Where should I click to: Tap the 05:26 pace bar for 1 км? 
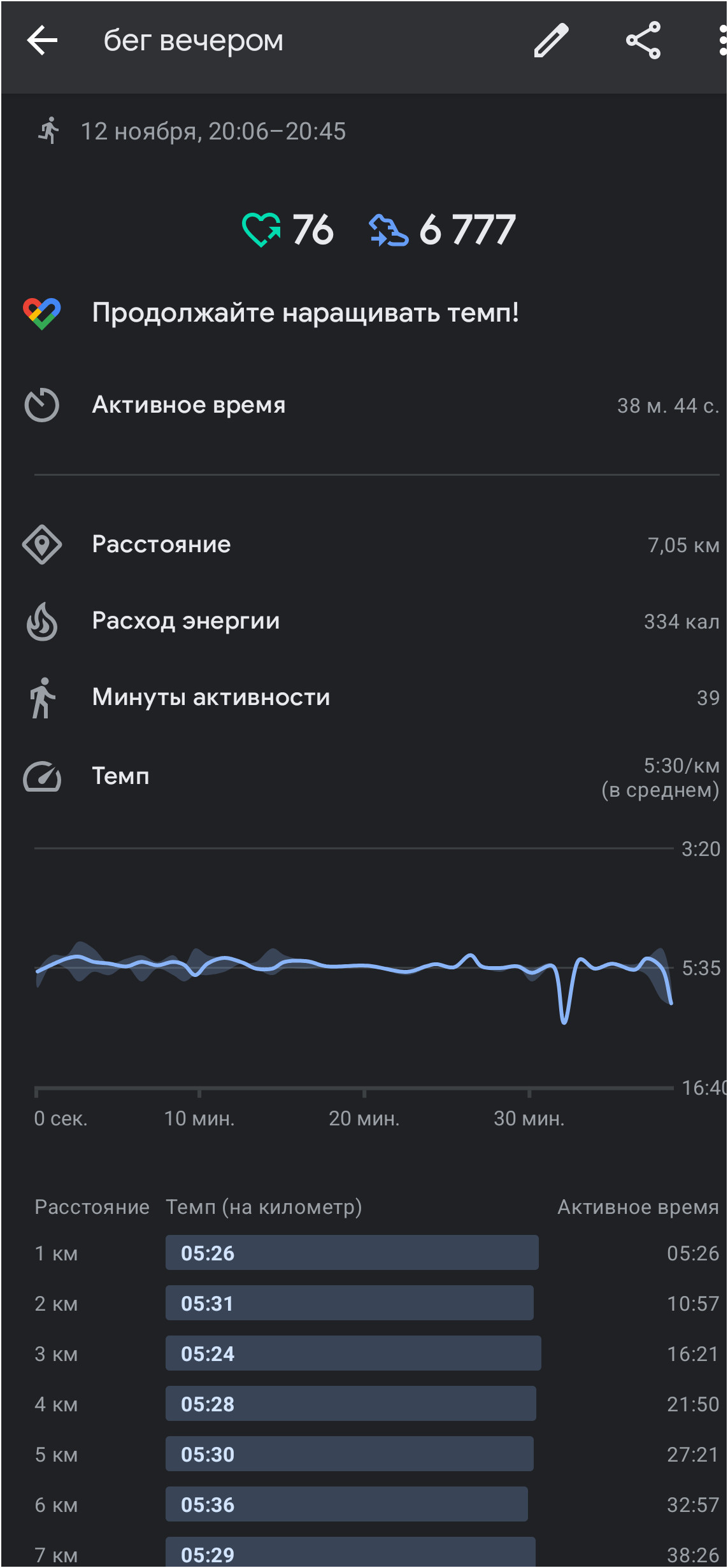[x=352, y=1253]
